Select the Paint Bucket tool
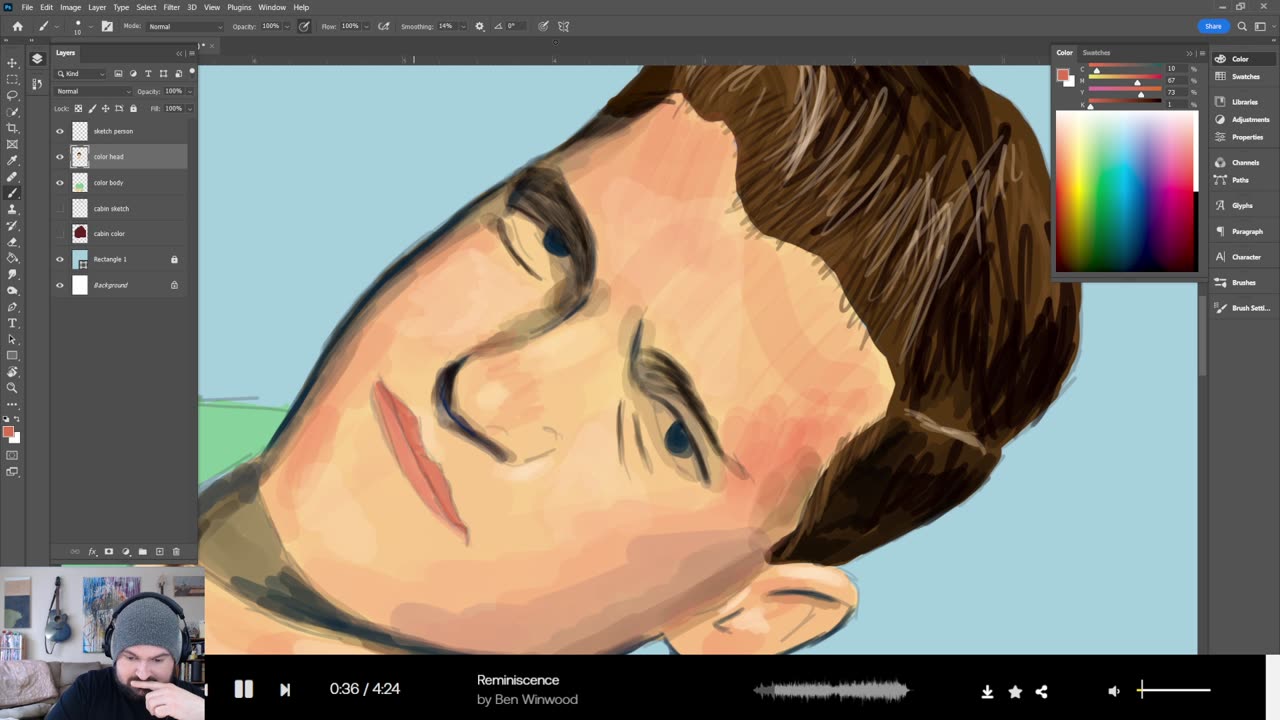Image resolution: width=1280 pixels, height=720 pixels. (12, 257)
